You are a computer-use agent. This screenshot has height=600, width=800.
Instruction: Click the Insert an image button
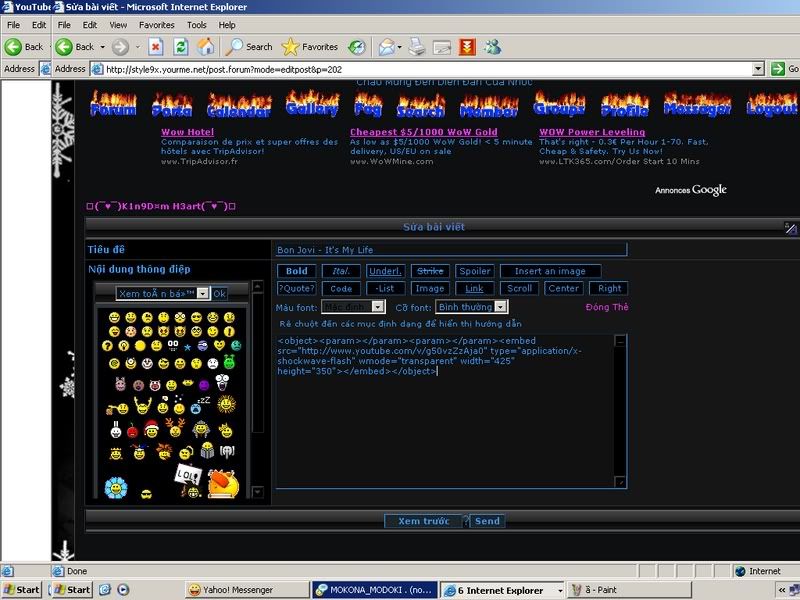click(550, 271)
